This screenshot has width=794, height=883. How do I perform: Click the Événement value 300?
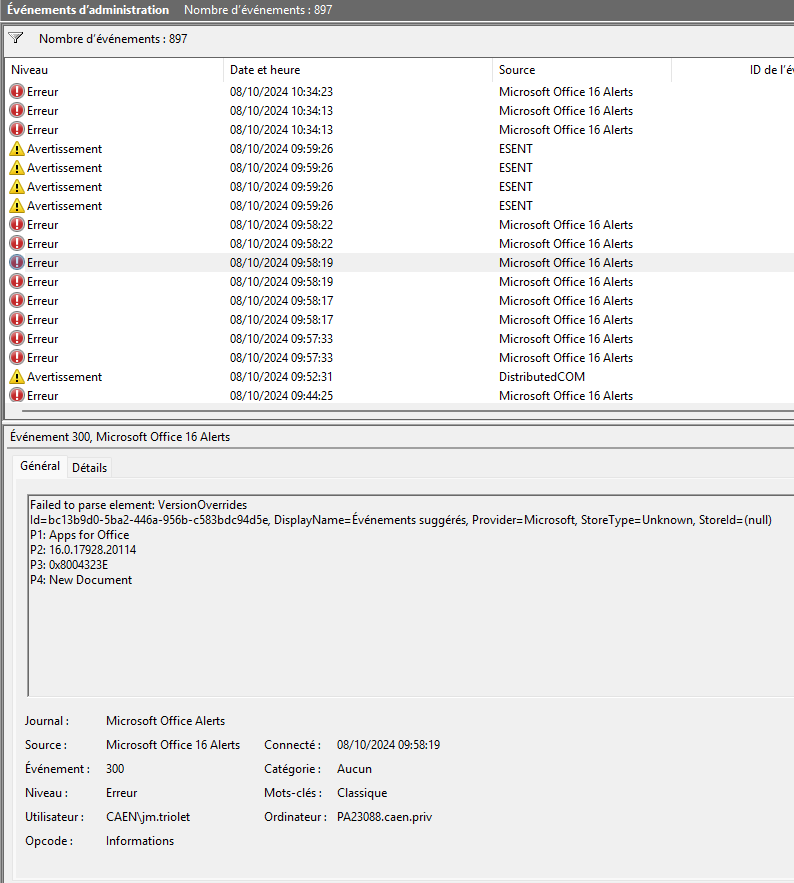pyautogui.click(x=115, y=769)
